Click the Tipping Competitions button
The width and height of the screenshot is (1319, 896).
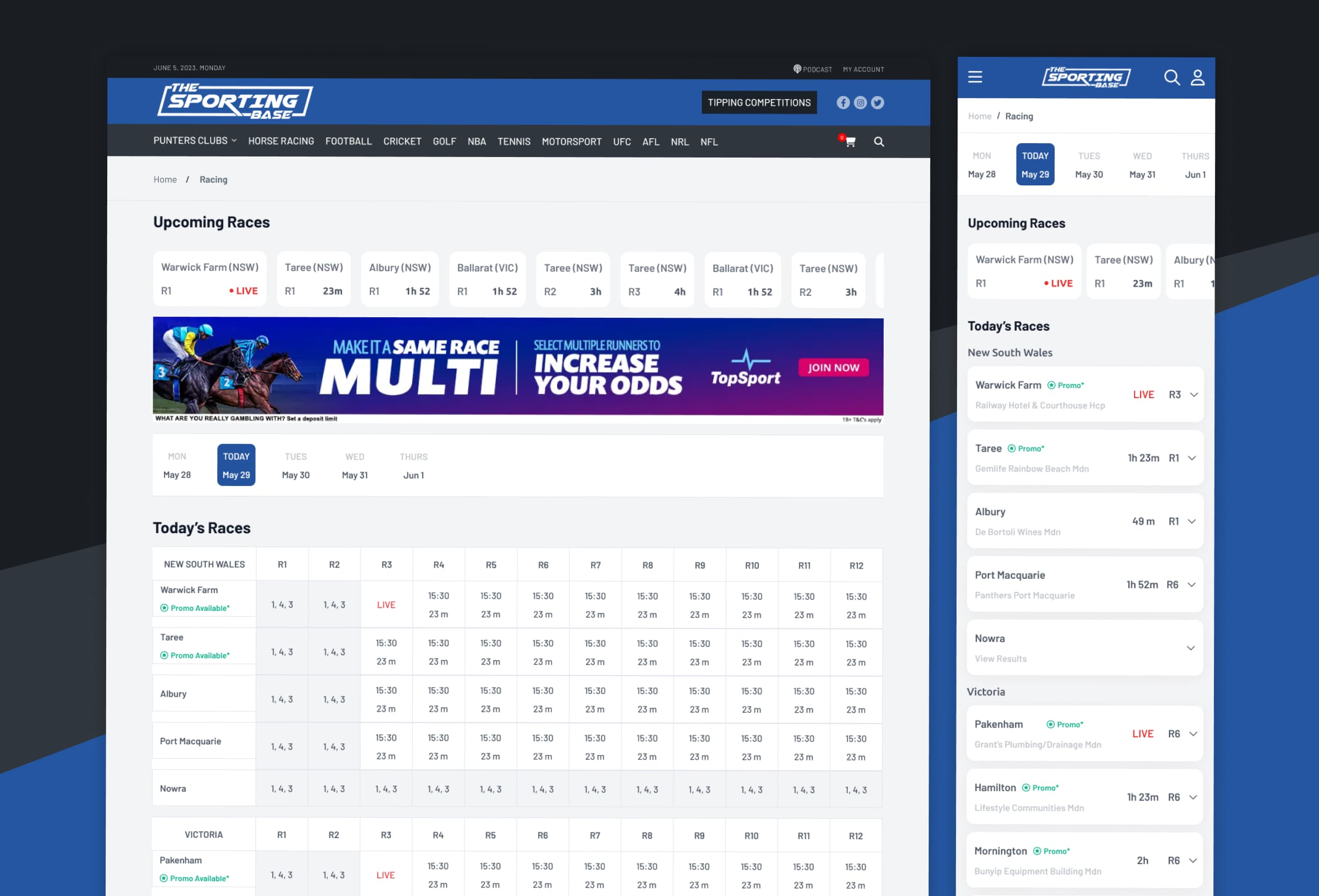click(759, 103)
